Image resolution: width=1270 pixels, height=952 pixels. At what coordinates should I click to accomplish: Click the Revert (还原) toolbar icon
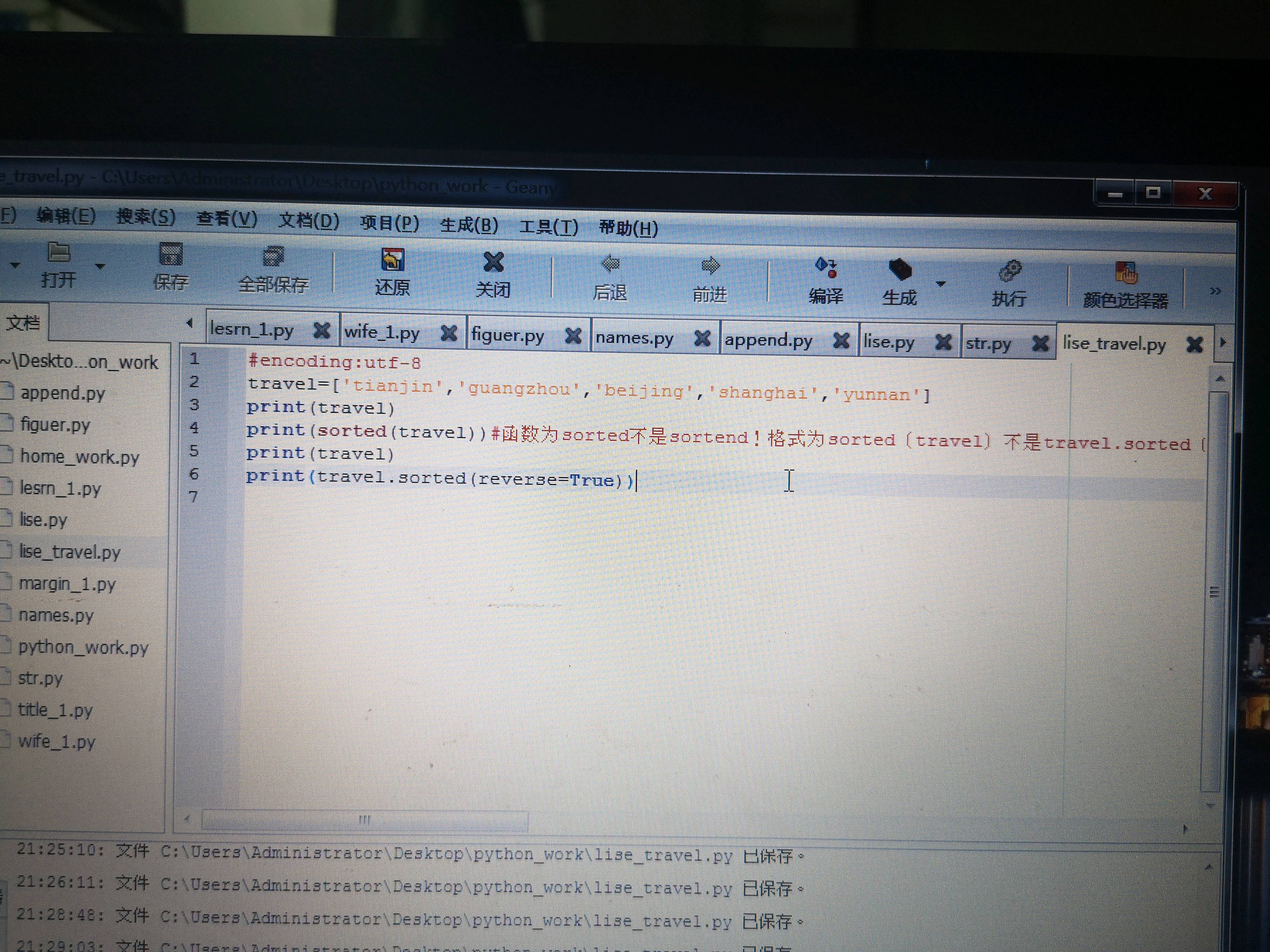(x=393, y=260)
